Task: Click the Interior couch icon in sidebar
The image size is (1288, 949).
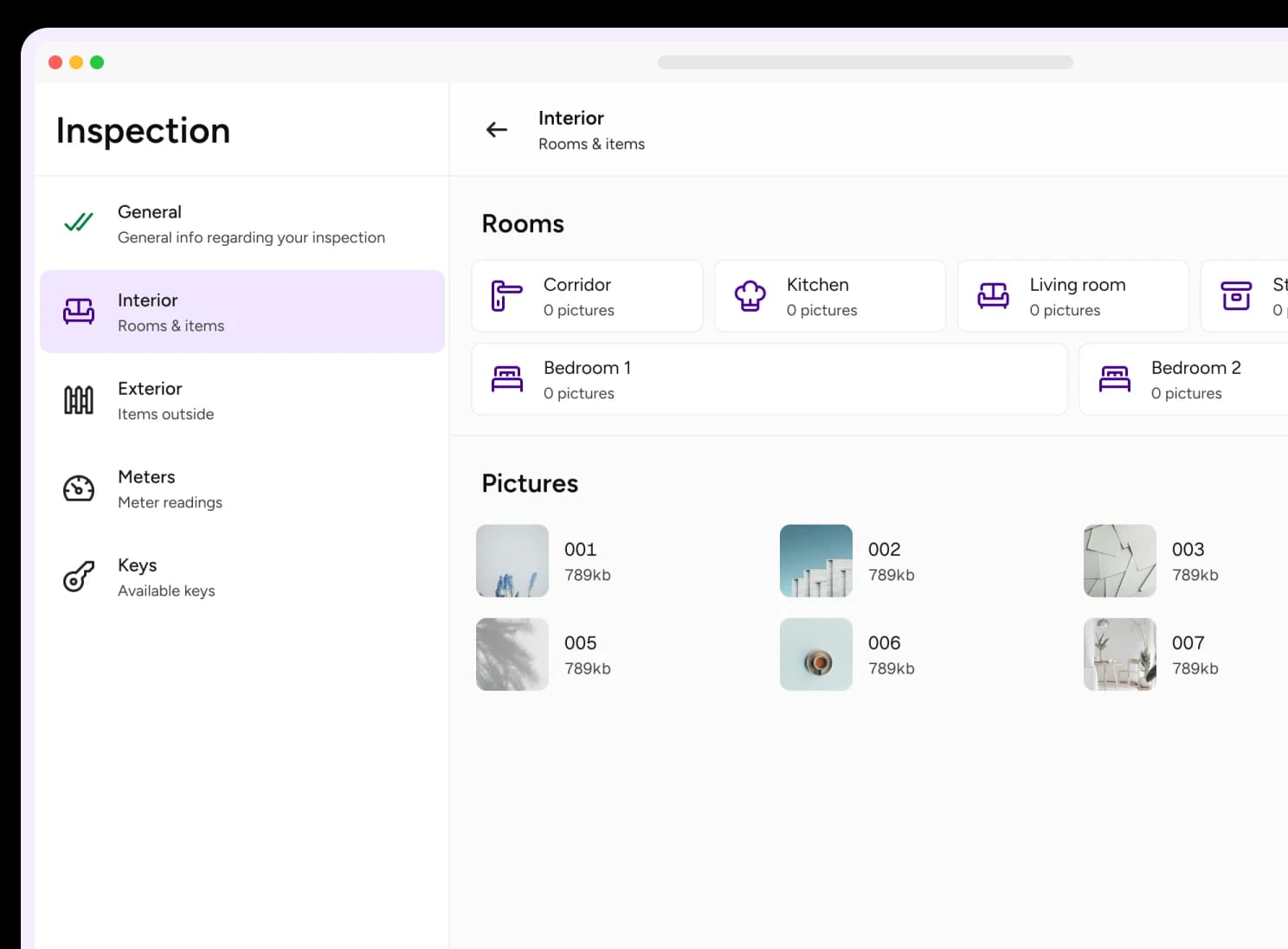Action: [78, 312]
